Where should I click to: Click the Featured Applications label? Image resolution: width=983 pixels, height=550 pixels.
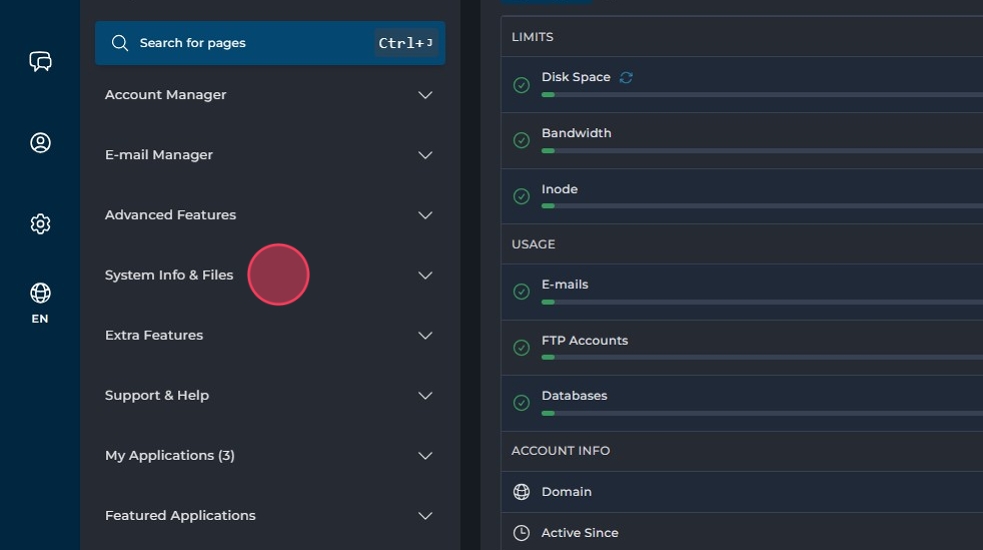pos(180,515)
